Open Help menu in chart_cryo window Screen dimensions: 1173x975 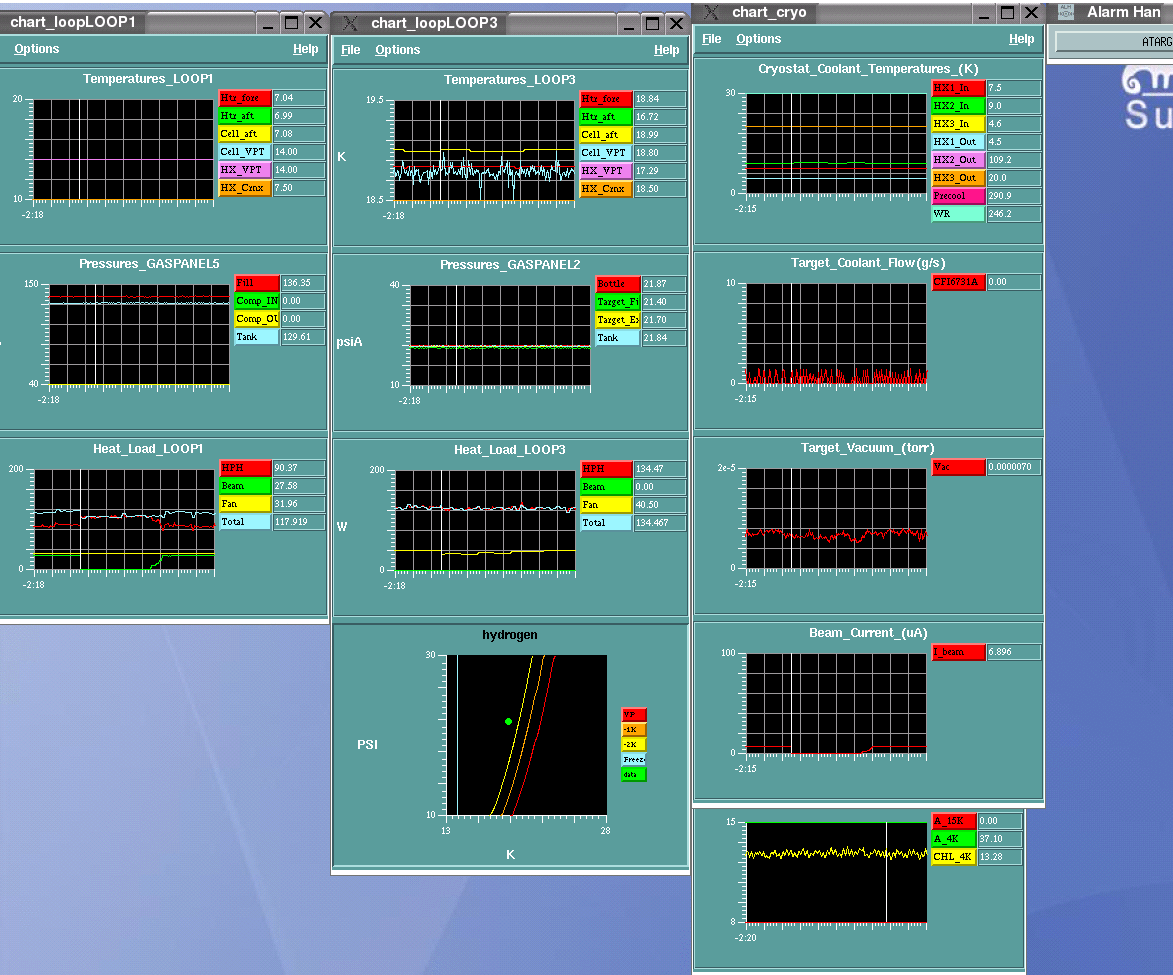pos(1021,39)
